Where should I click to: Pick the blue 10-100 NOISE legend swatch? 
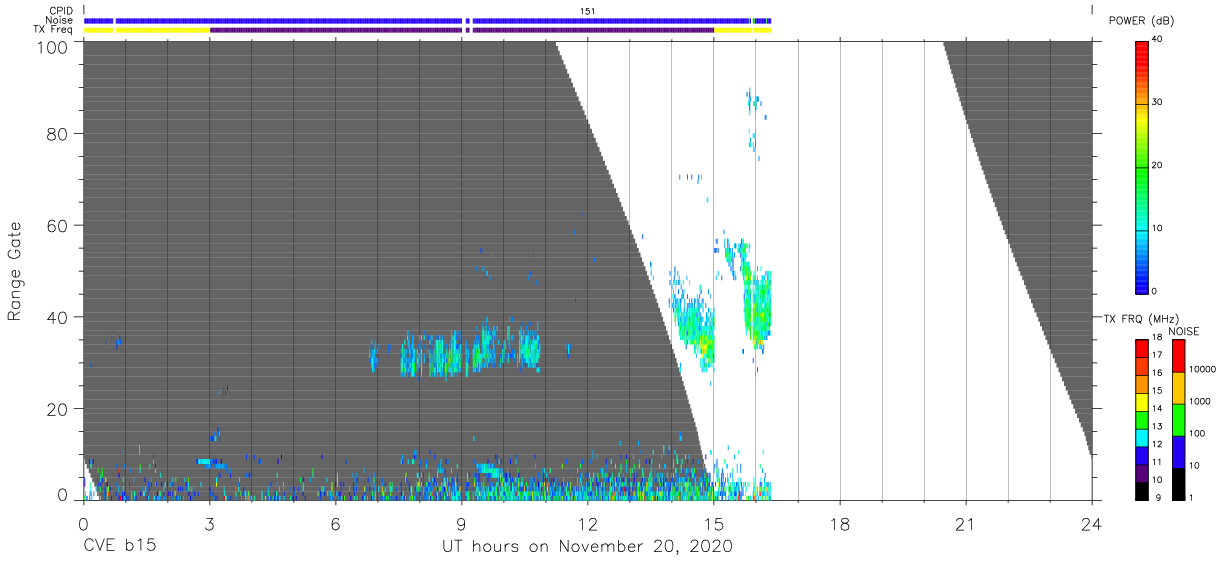pos(1178,451)
